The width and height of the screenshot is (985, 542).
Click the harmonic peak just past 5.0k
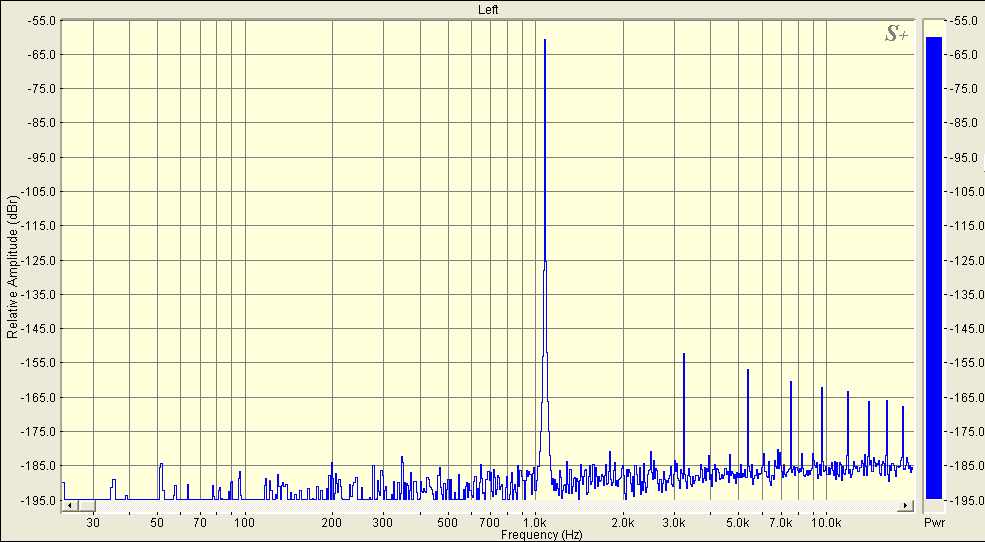click(748, 418)
